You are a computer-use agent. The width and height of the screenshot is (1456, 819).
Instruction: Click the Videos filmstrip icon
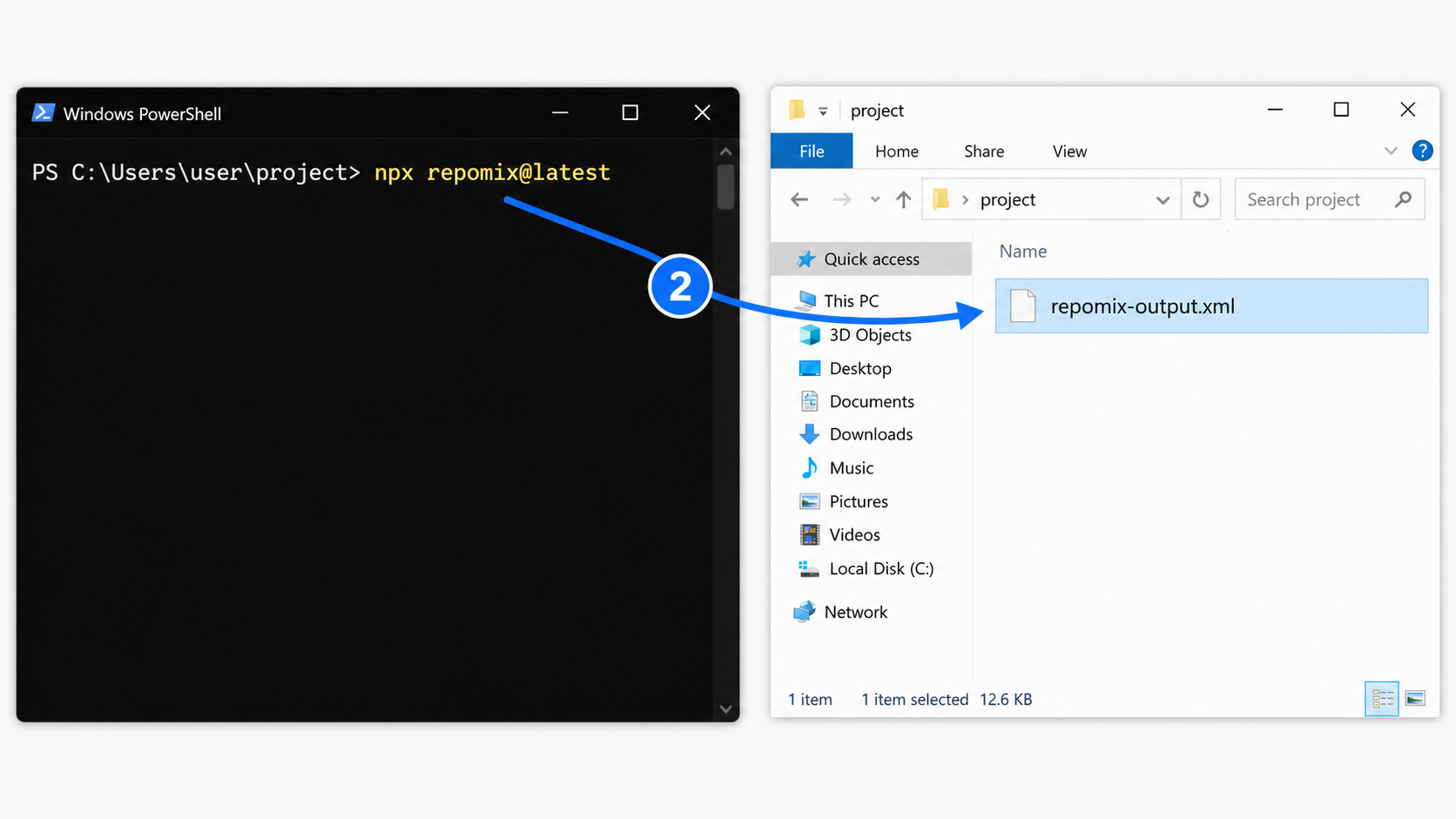click(x=810, y=534)
